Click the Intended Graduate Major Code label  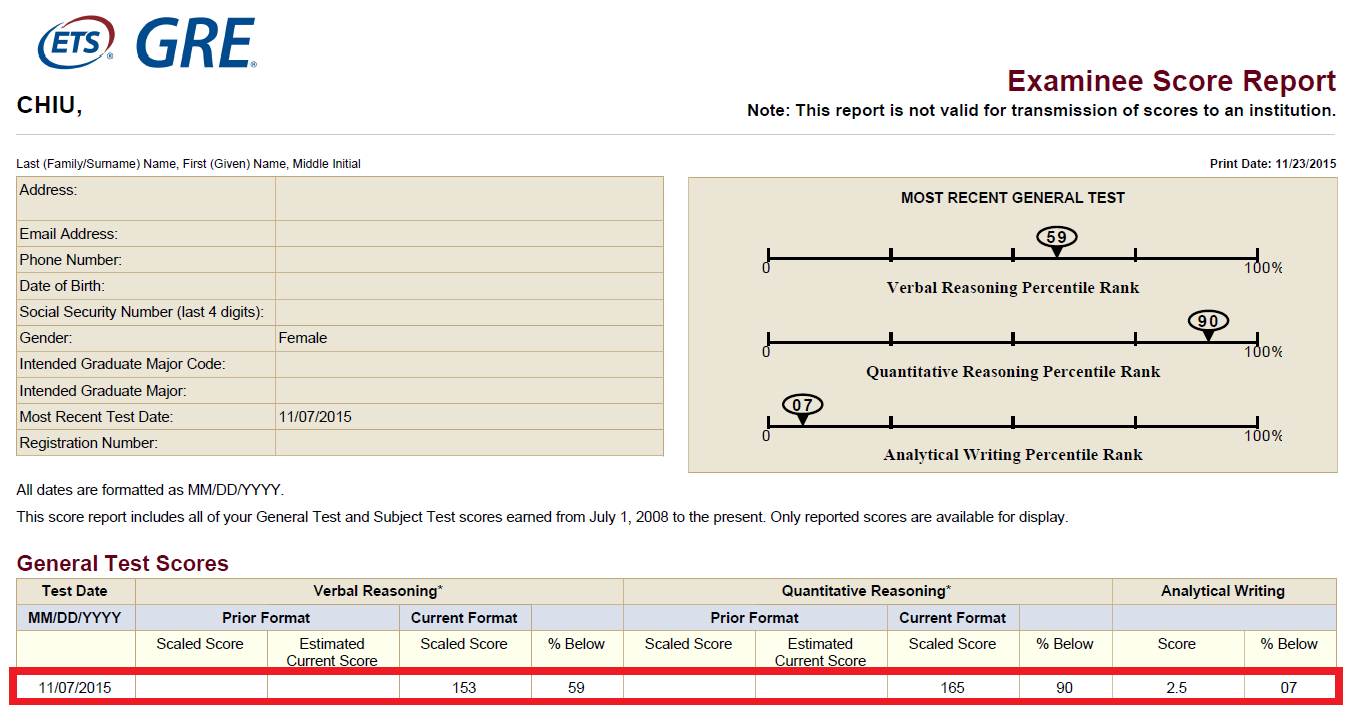pyautogui.click(x=122, y=364)
